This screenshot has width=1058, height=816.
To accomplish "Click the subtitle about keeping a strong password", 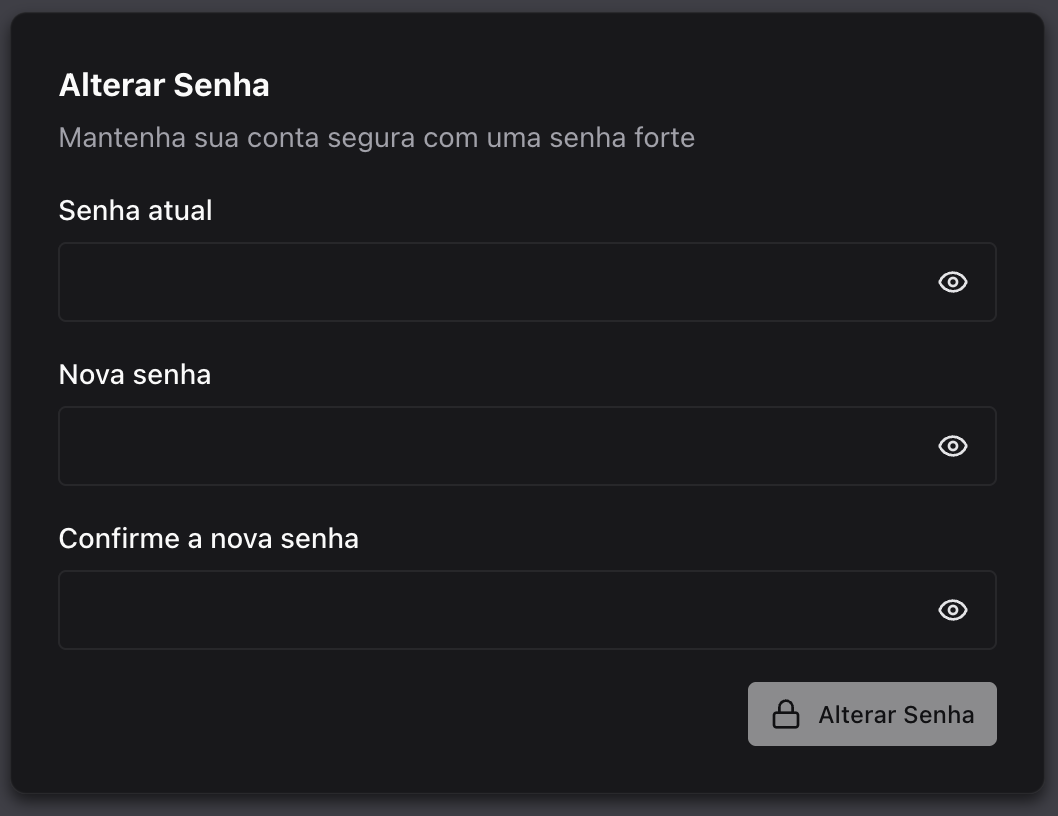I will (377, 137).
